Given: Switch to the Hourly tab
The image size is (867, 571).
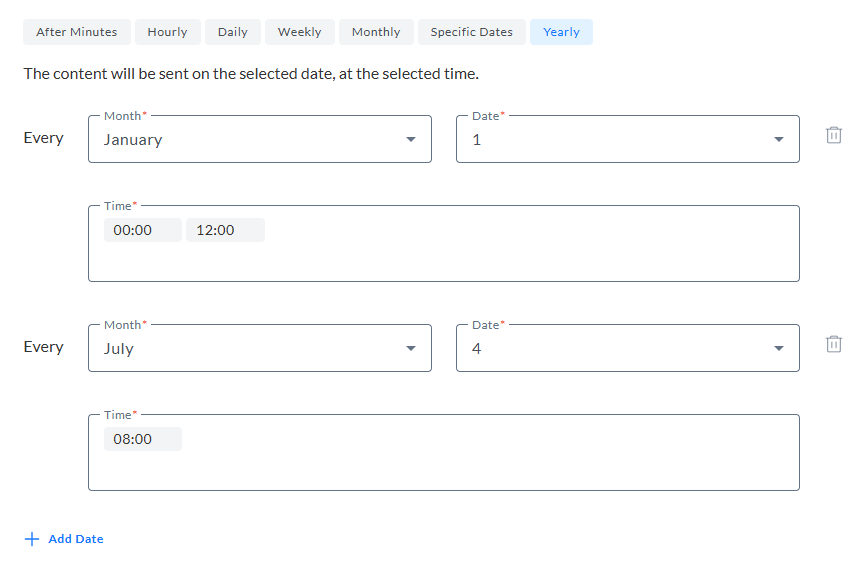Looking at the screenshot, I should (167, 32).
